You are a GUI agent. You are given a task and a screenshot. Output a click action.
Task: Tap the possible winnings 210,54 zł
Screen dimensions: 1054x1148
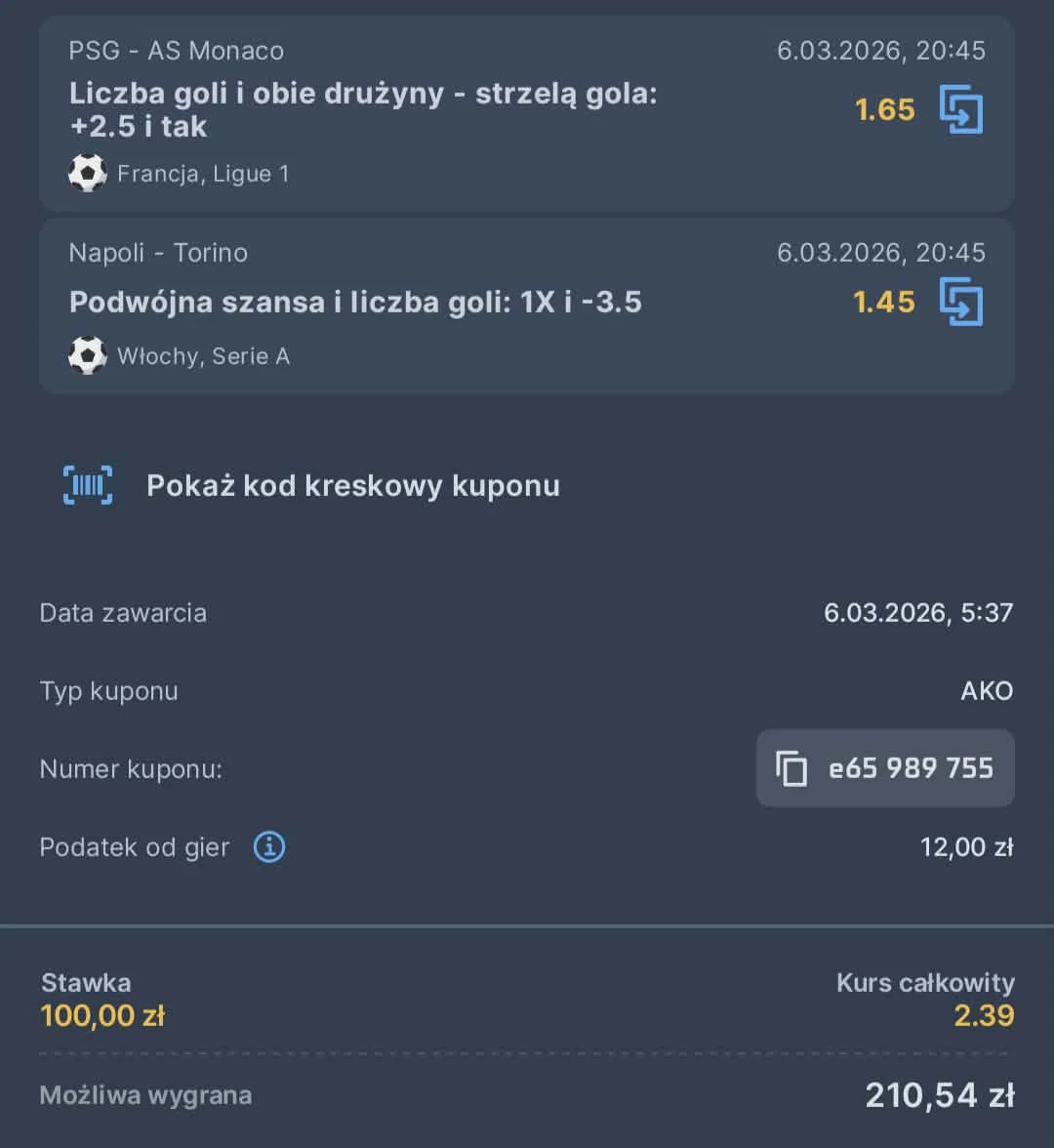939,1095
